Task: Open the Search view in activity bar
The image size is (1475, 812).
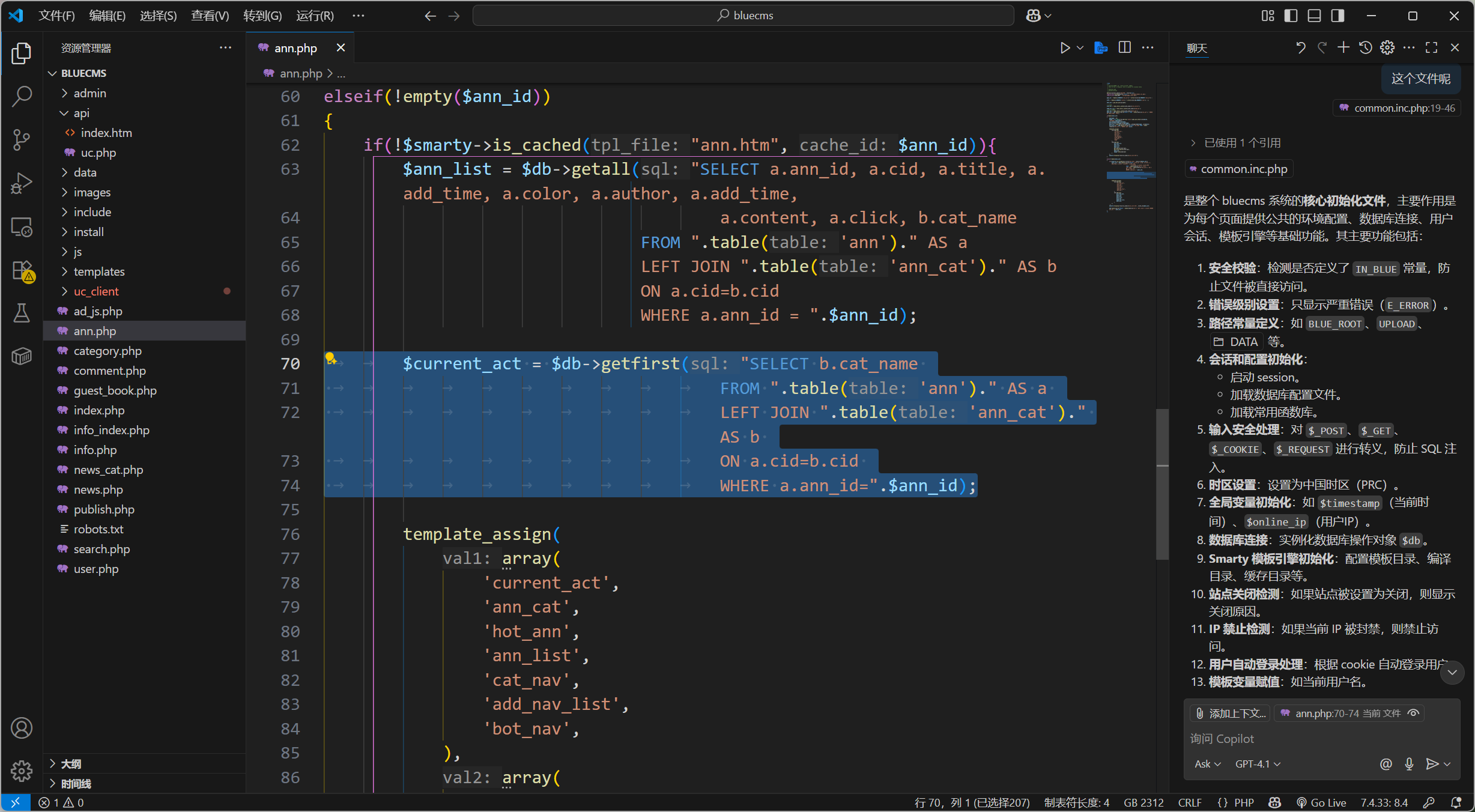Action: point(22,96)
